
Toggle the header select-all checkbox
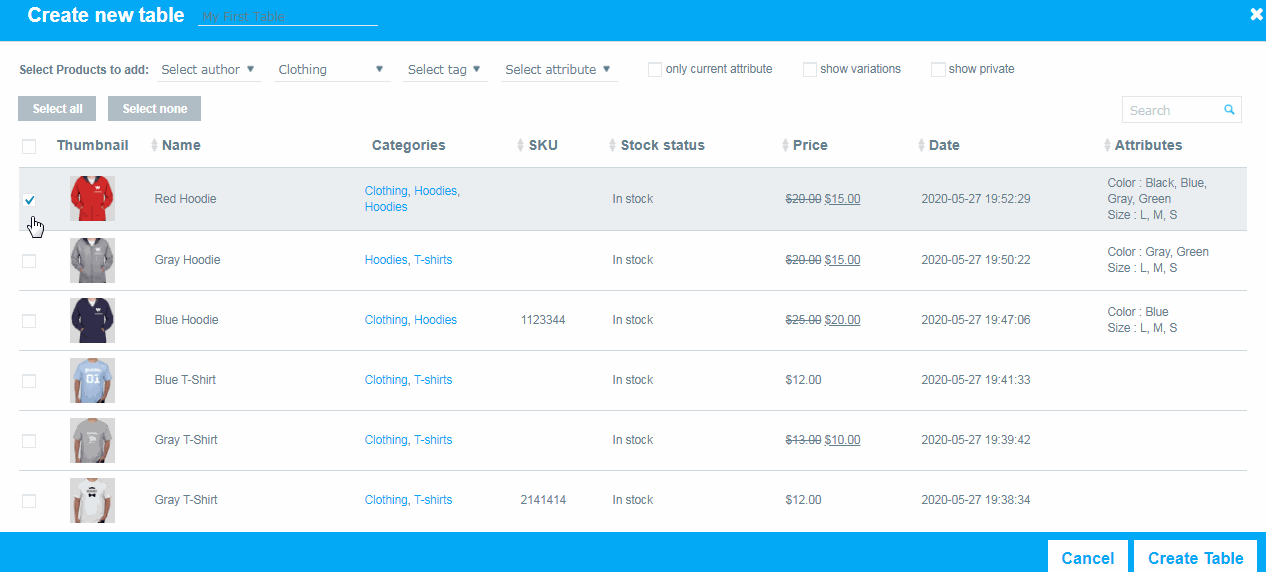[29, 147]
